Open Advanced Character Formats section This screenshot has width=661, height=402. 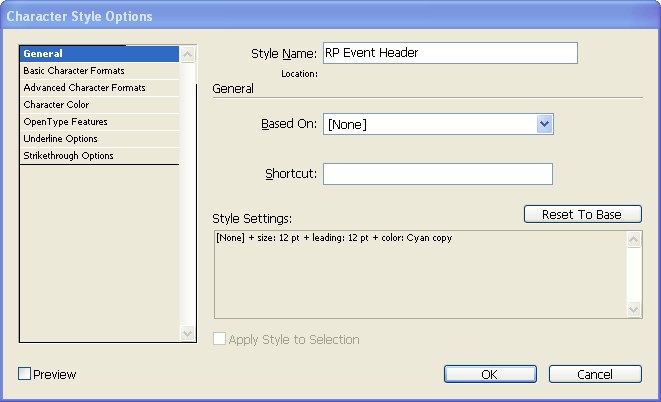[99, 88]
